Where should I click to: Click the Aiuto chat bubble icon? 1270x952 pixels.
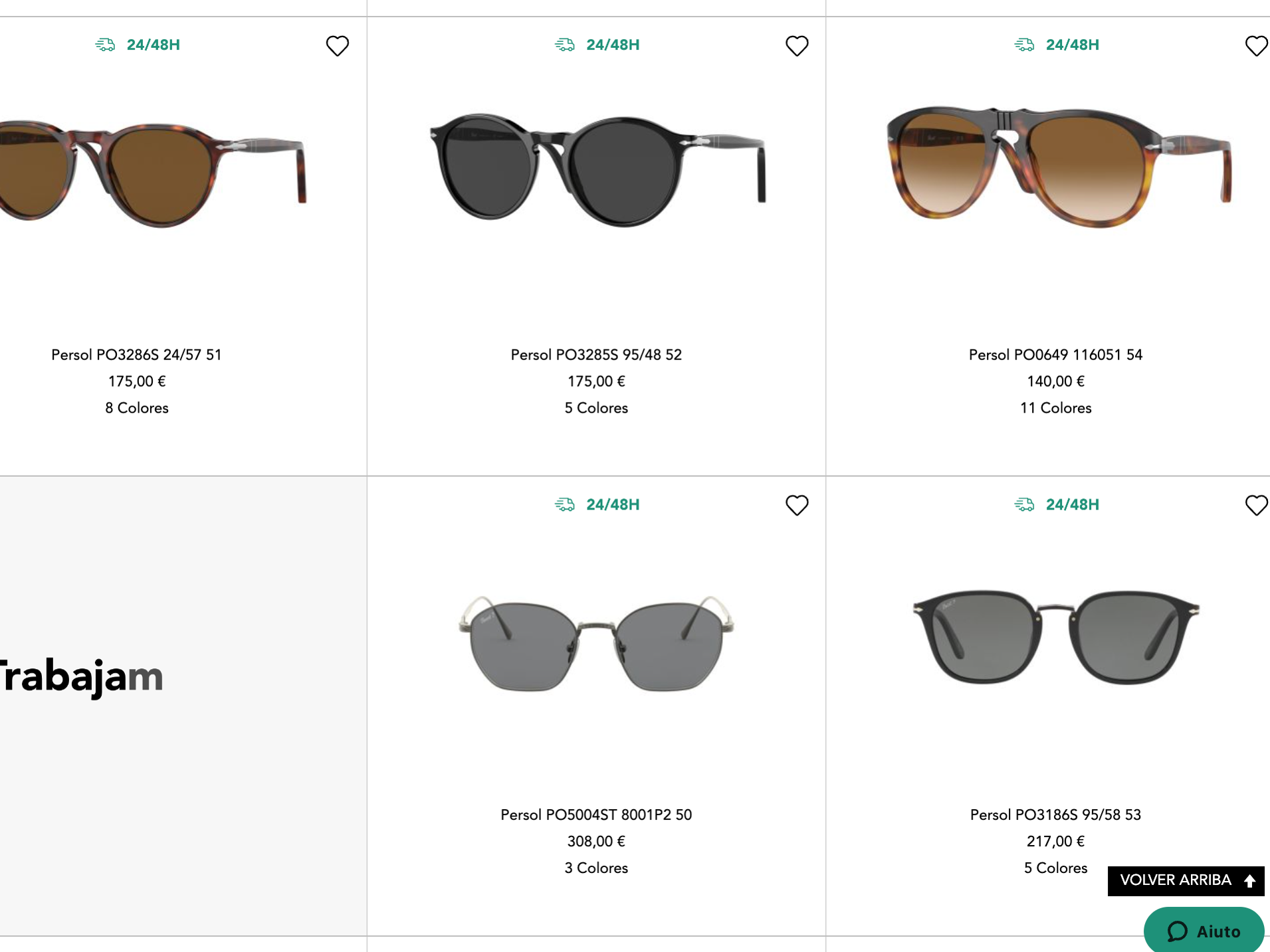(x=1177, y=931)
